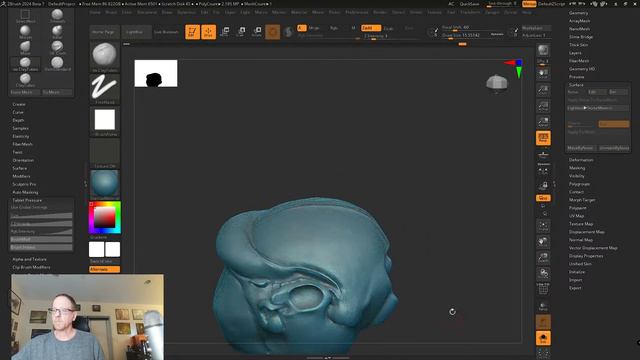Click the Frame mesh icon

[x=543, y=226]
